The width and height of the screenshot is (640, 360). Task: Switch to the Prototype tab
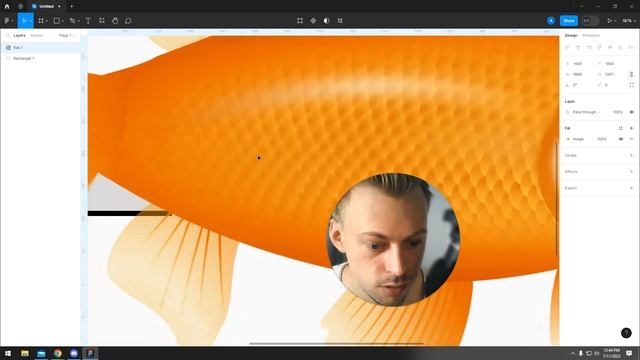[x=591, y=36]
